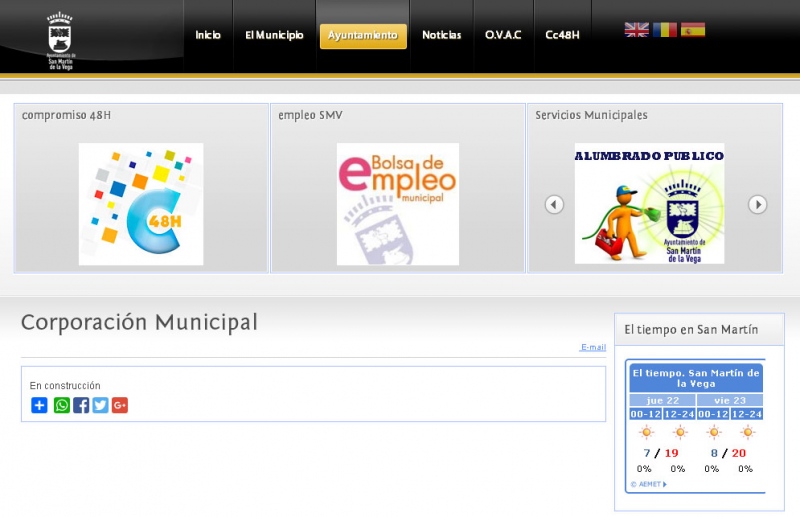
Task: Click the San Martín de la Vega logo
Action: tap(61, 41)
